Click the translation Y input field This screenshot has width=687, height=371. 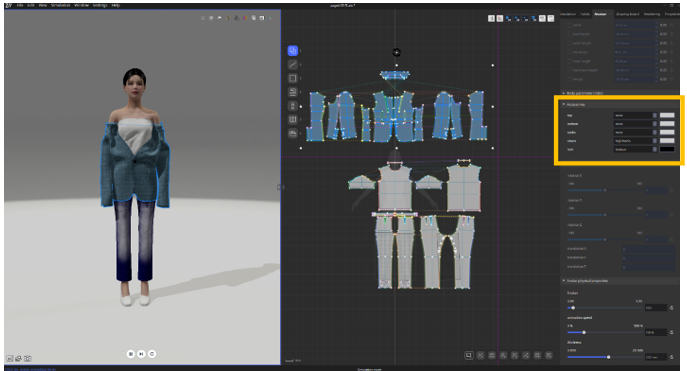tap(648, 258)
